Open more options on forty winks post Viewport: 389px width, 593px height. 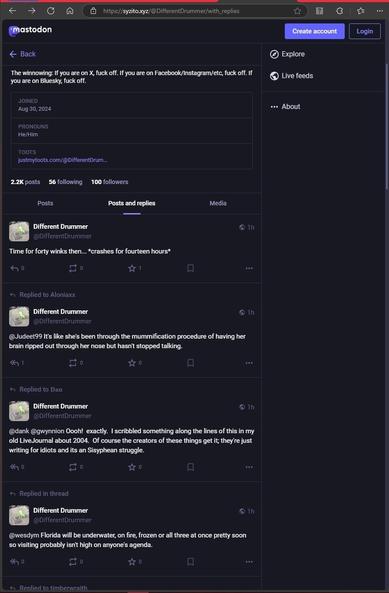tap(249, 268)
